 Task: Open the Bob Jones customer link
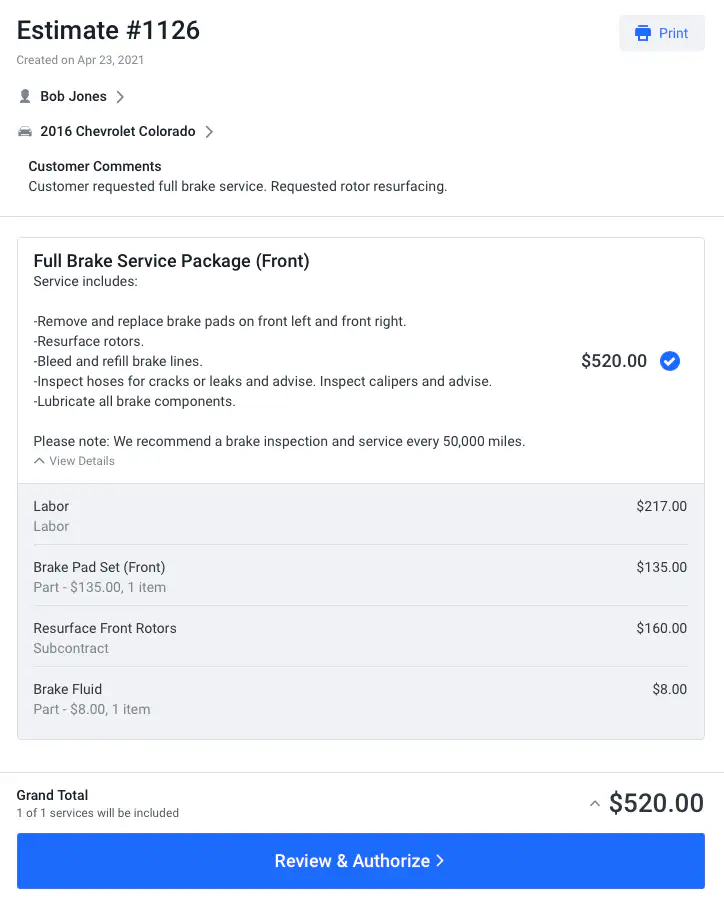(72, 97)
